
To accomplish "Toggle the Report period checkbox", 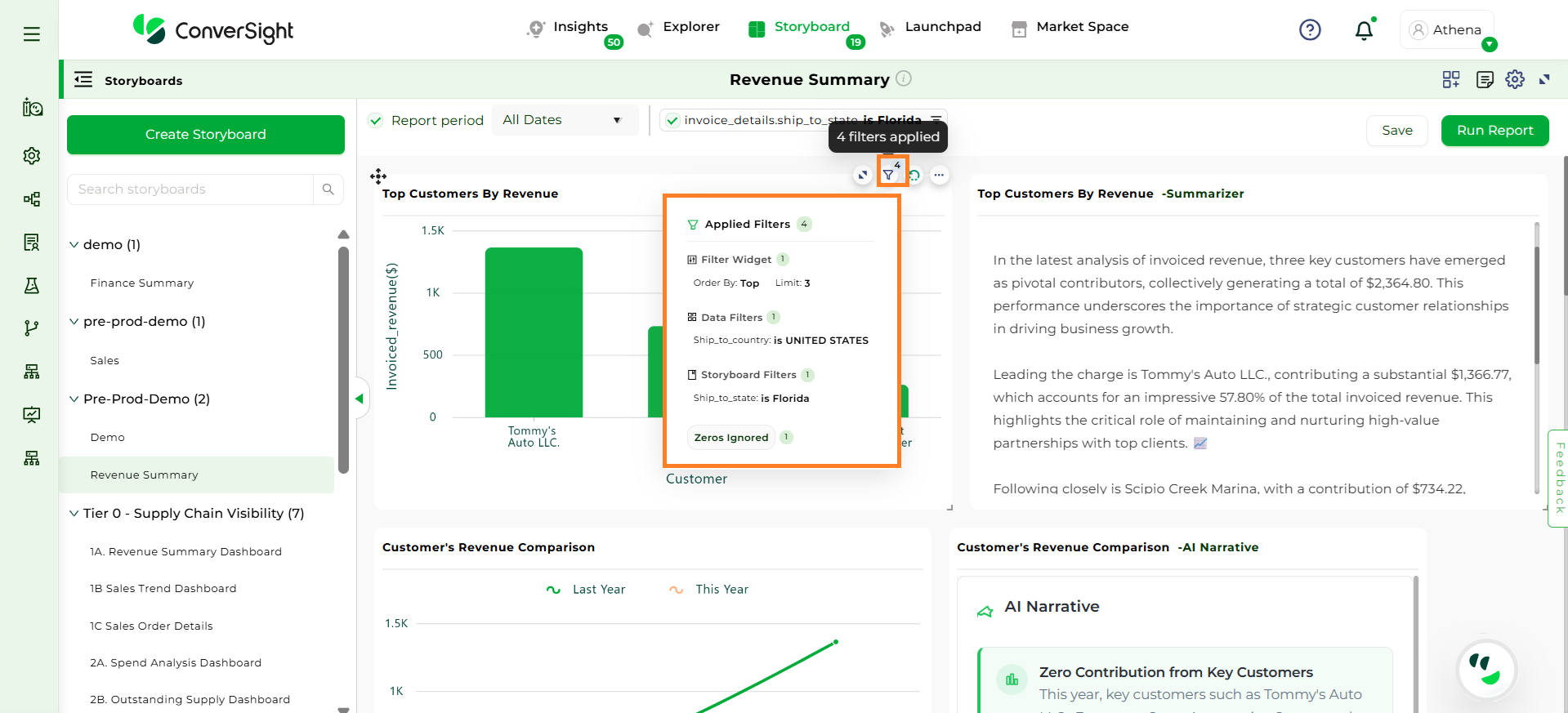I will (376, 121).
